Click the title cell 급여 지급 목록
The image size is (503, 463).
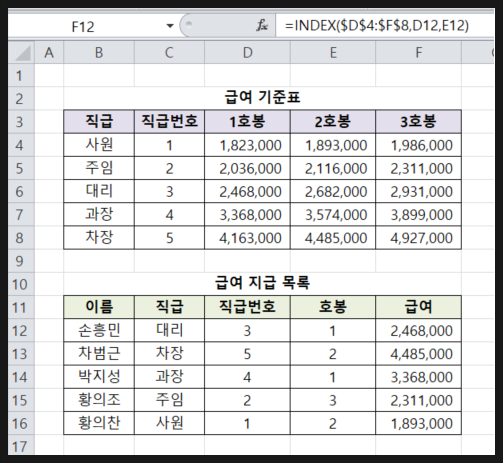[x=263, y=284]
